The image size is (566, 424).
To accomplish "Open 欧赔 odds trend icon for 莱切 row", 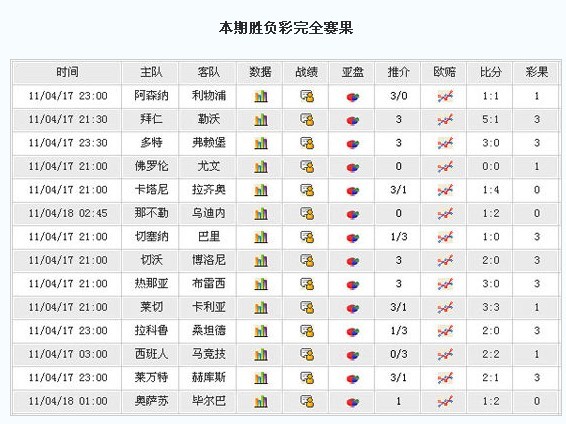I will 445,307.
